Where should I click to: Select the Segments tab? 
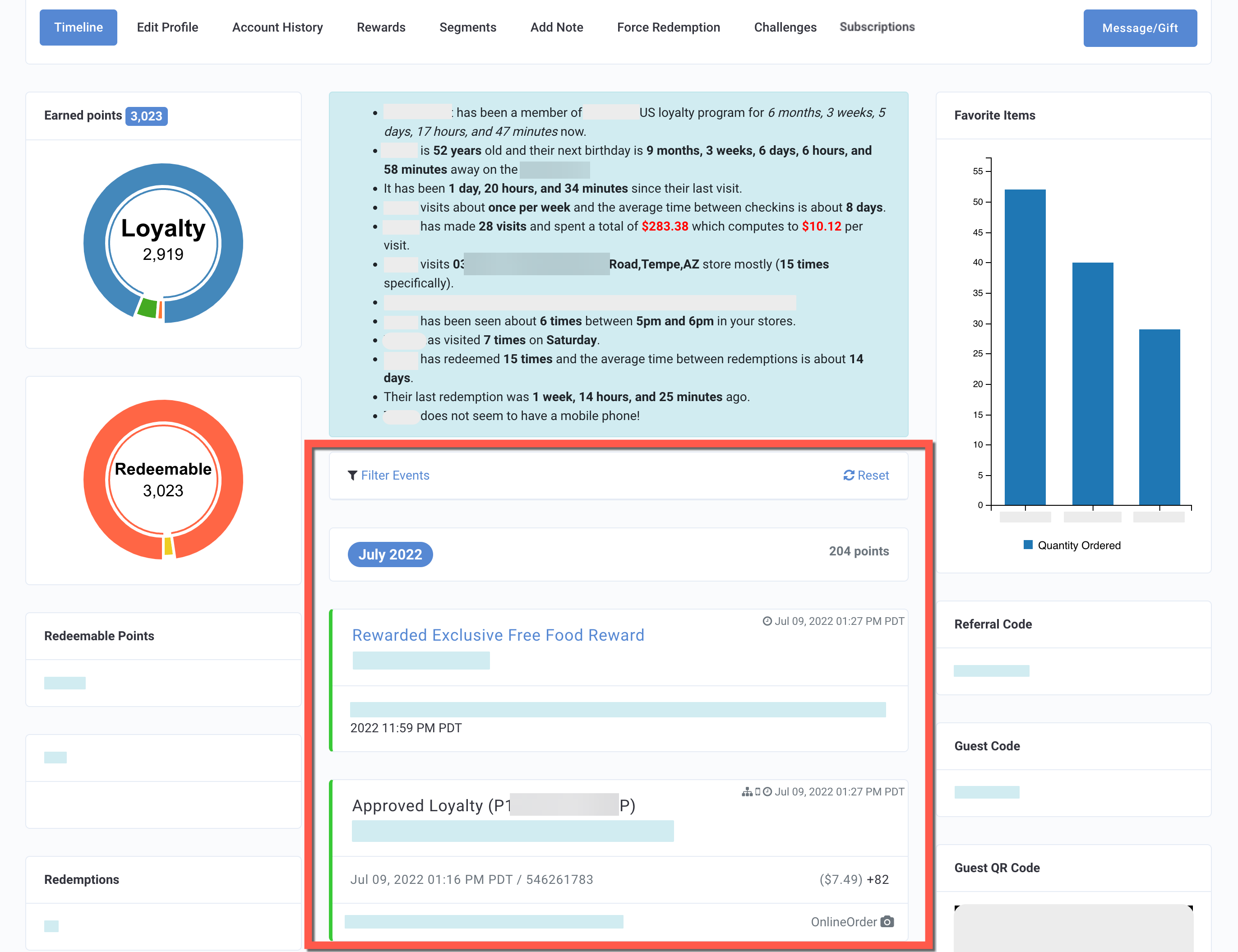[467, 27]
